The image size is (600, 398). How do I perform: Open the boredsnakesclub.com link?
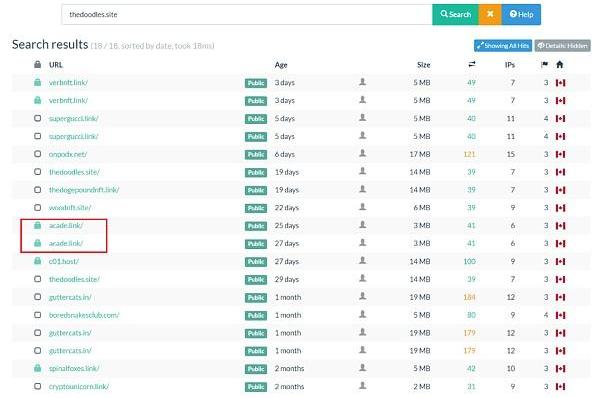tap(84, 315)
